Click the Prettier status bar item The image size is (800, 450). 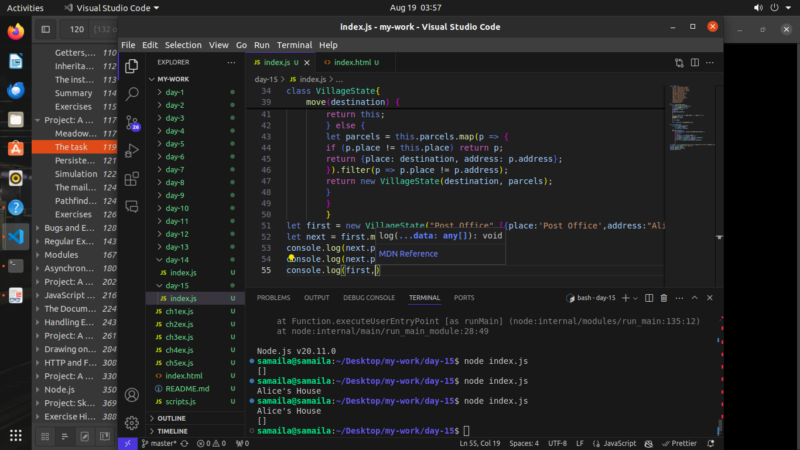tap(680, 443)
